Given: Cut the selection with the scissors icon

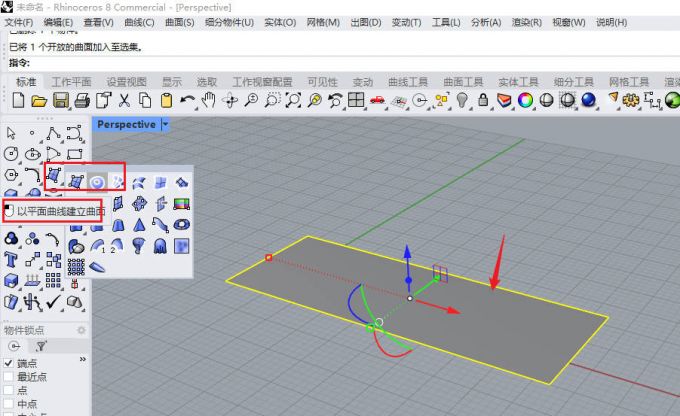Looking at the screenshot, I should click(x=124, y=101).
